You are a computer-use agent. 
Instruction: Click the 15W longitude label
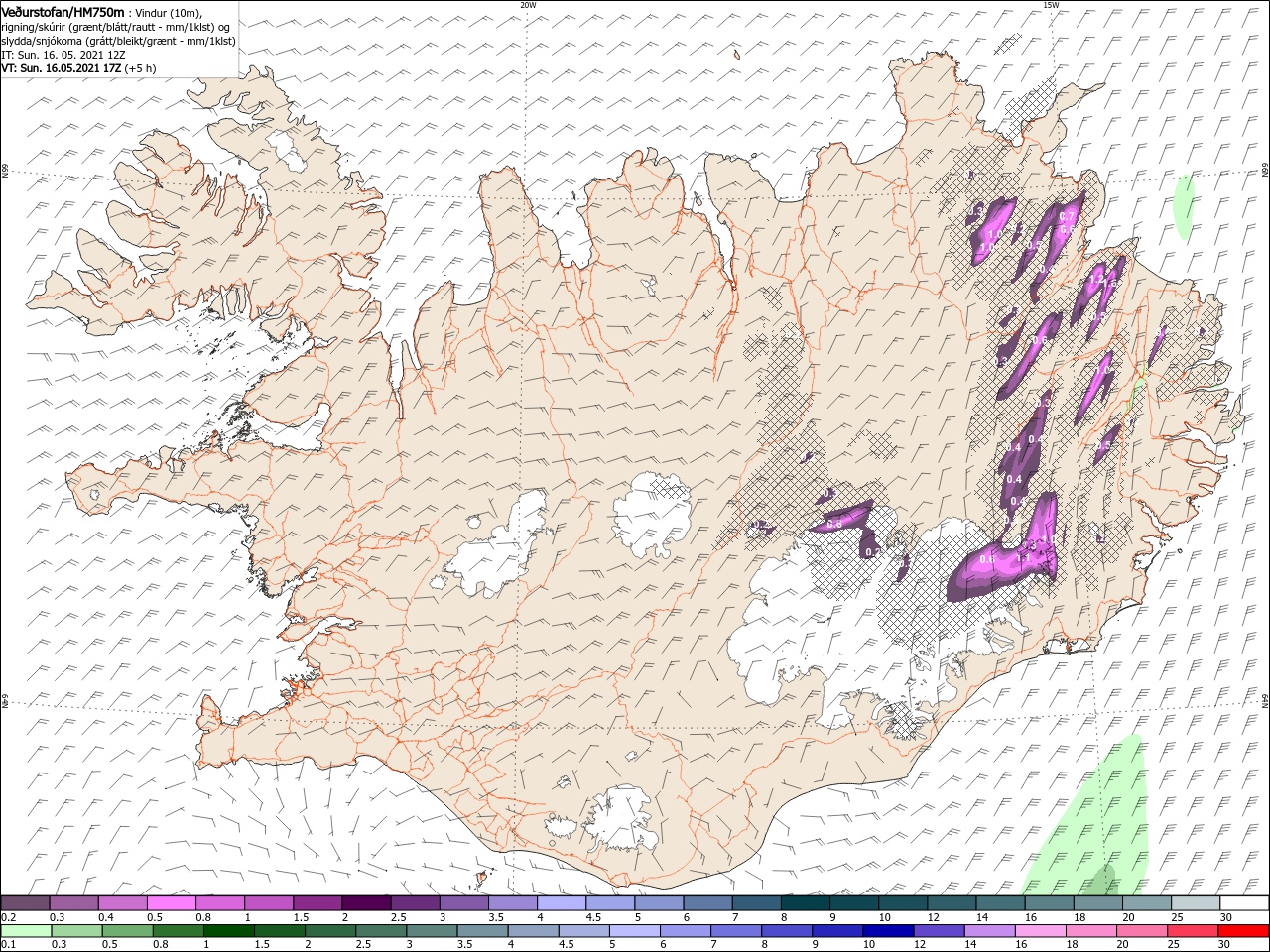[1051, 4]
